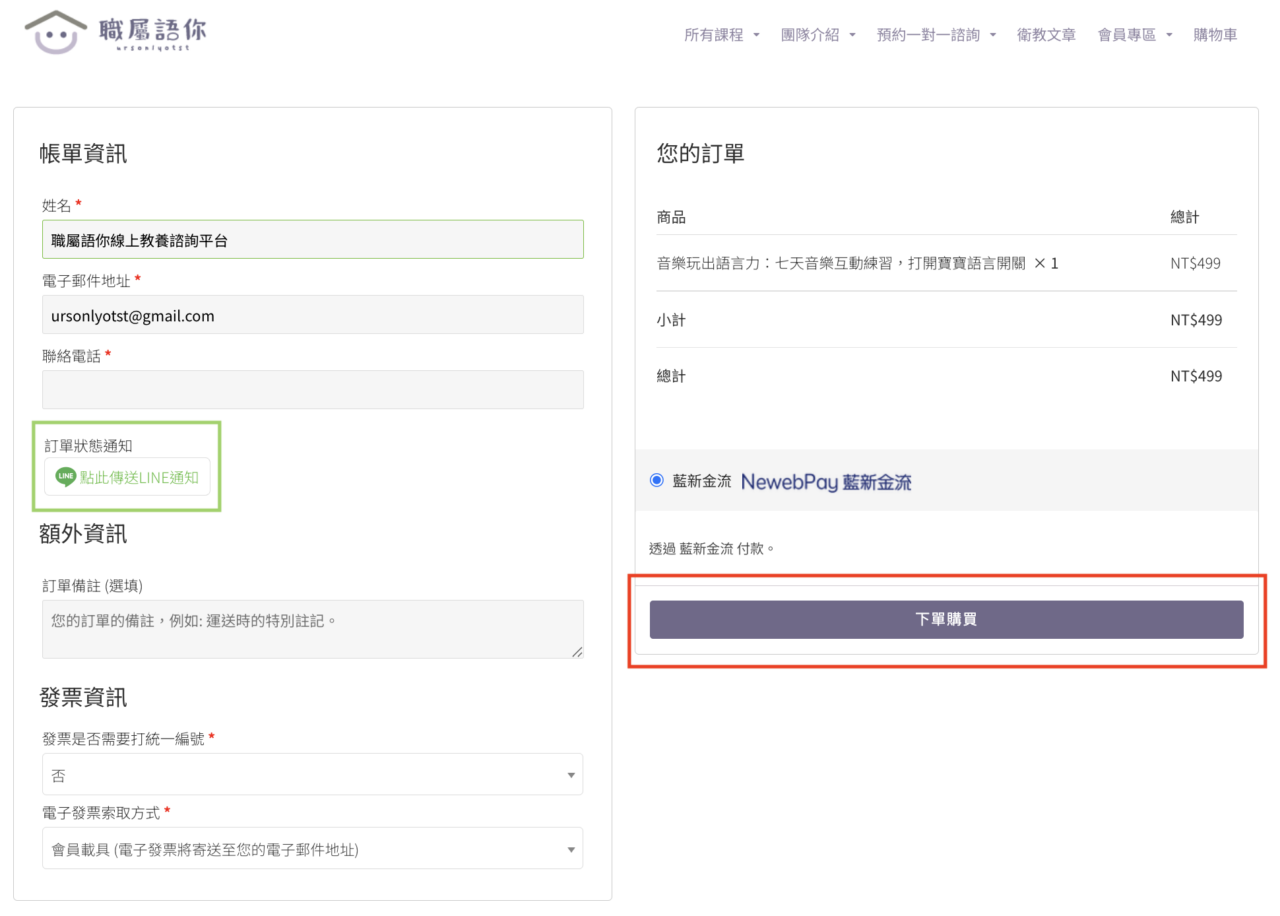Open the 預約一對一諮詢 menu
1280x916 pixels.
click(x=935, y=35)
